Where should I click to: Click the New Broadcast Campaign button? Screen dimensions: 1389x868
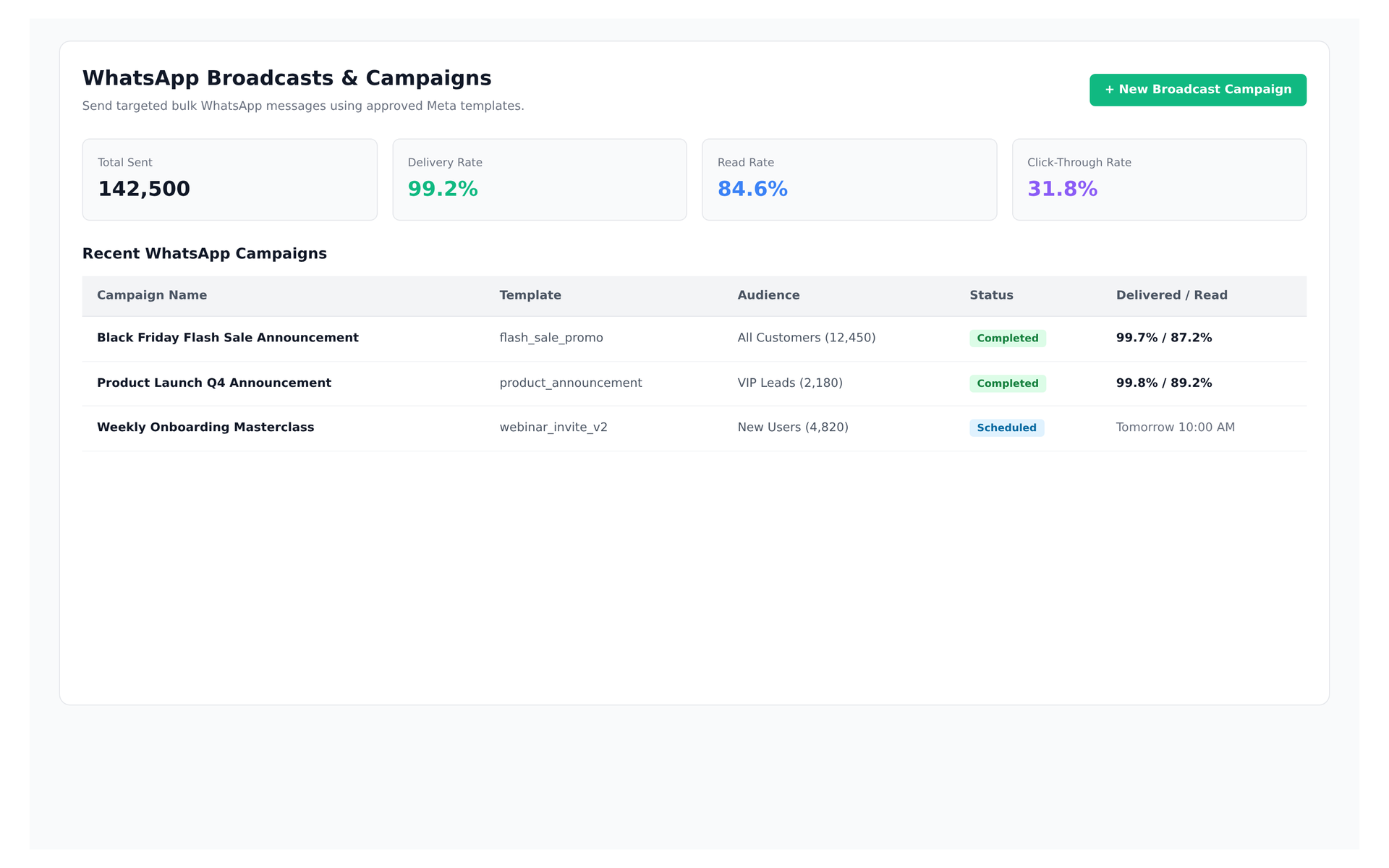coord(1197,90)
